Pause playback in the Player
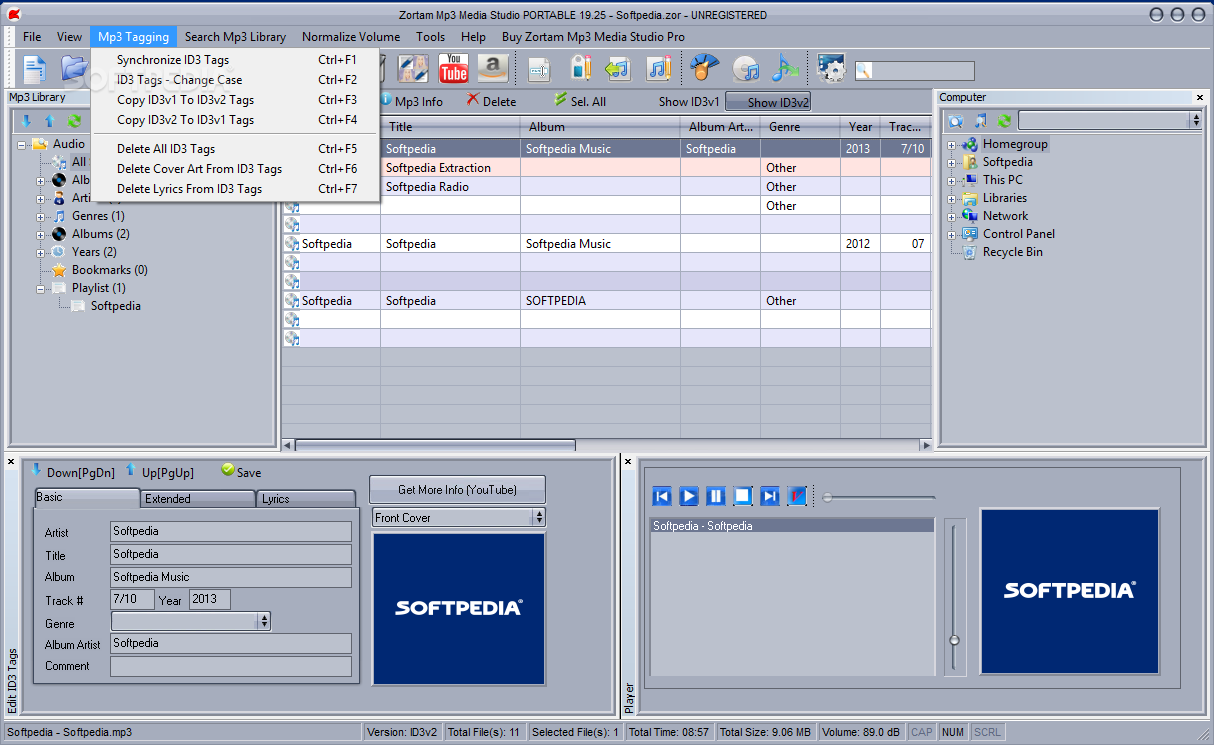Viewport: 1214px width, 745px height. (716, 496)
